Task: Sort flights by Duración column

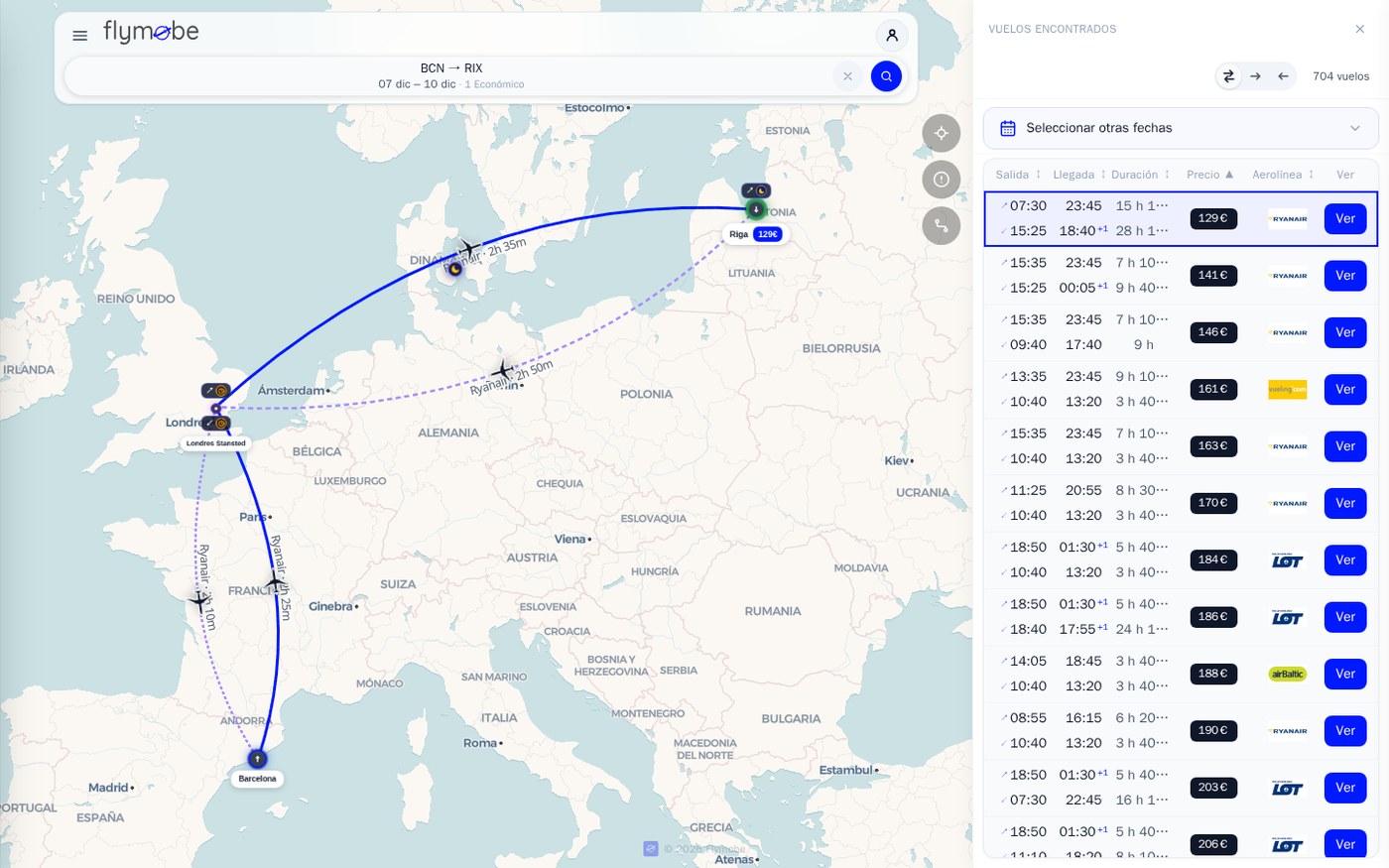Action: 1141,175
